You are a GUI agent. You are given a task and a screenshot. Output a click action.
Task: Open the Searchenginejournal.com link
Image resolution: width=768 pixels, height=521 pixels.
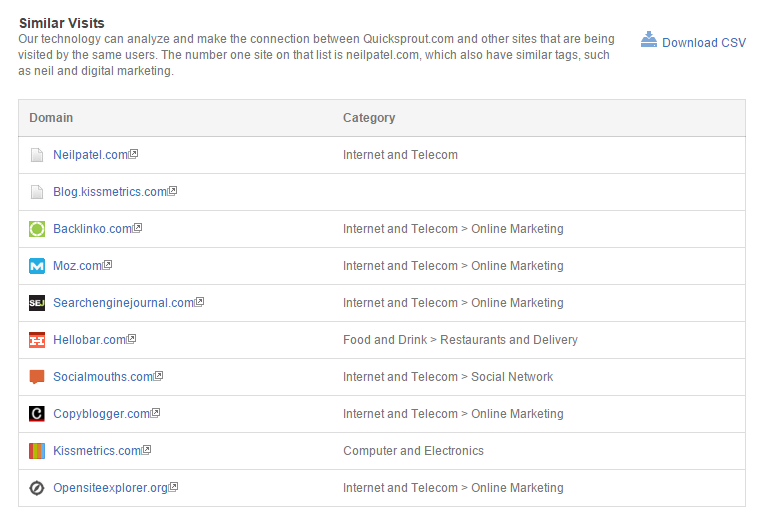[123, 303]
